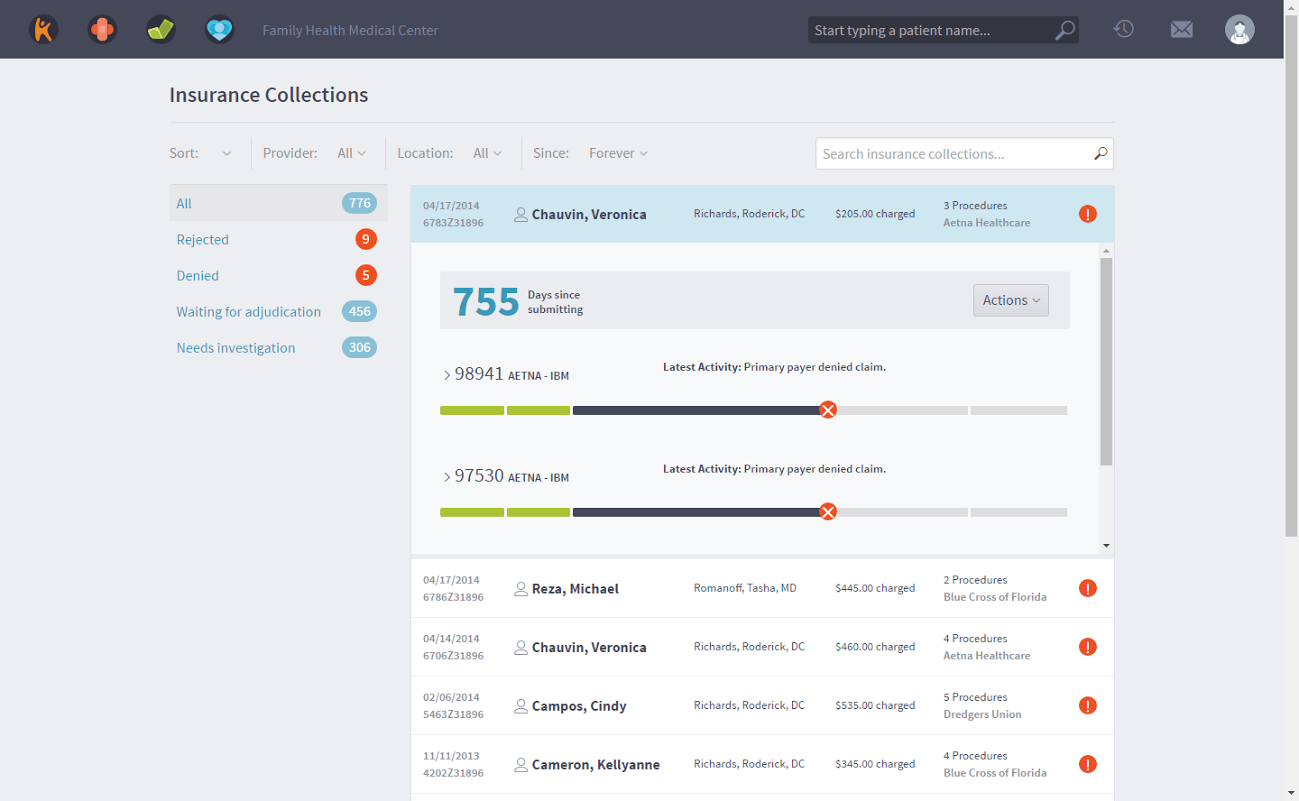This screenshot has width=1299, height=801.
Task: Click the history clock icon
Action: tap(1123, 30)
